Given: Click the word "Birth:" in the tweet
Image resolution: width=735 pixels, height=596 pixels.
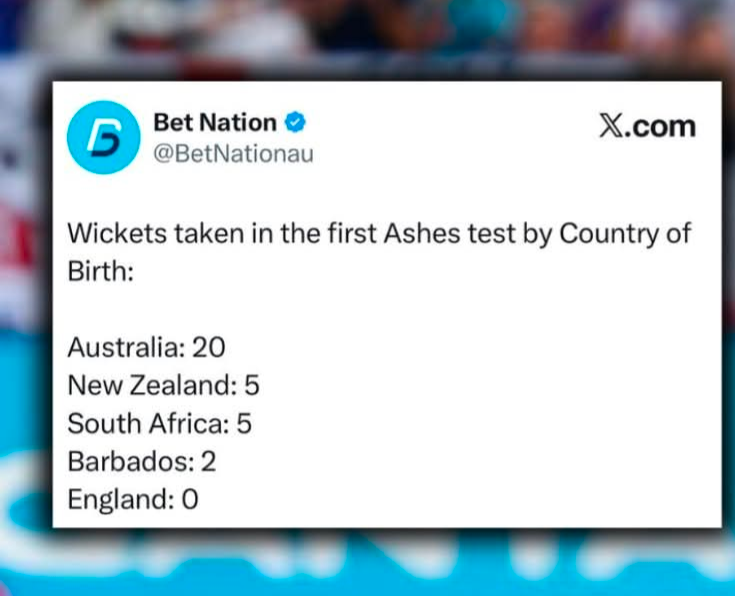Looking at the screenshot, I should (100, 273).
